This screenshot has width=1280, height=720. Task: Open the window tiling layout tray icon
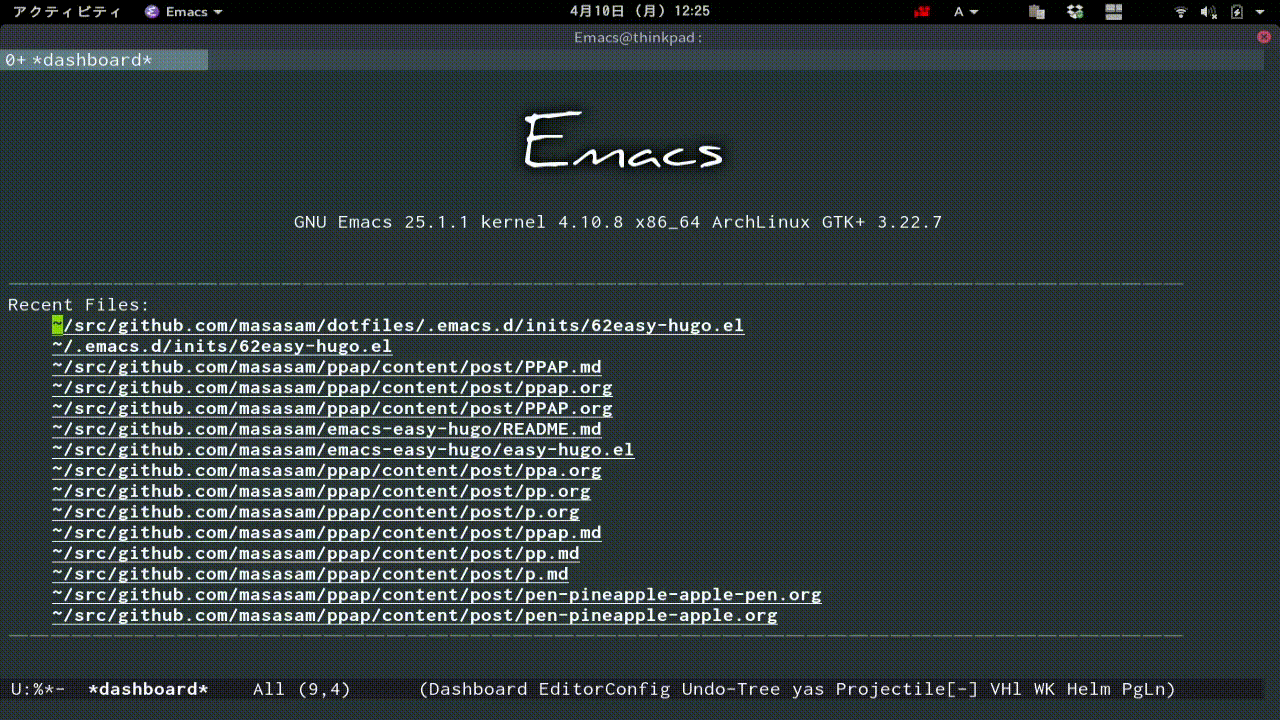tap(1114, 12)
